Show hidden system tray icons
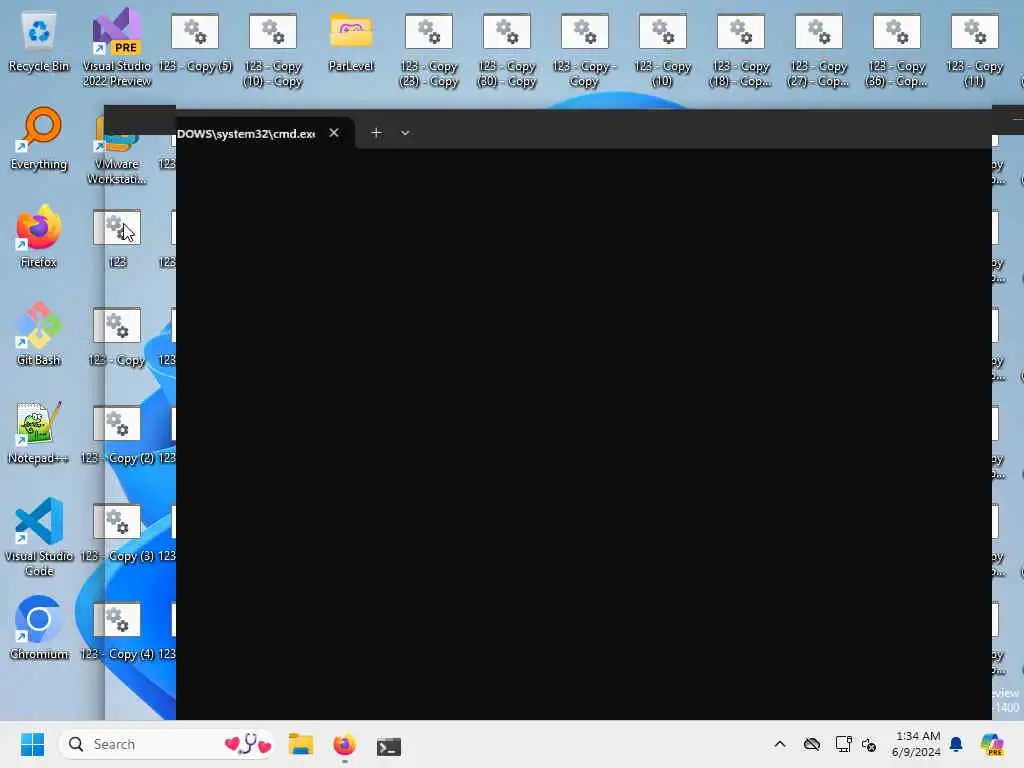 point(780,744)
